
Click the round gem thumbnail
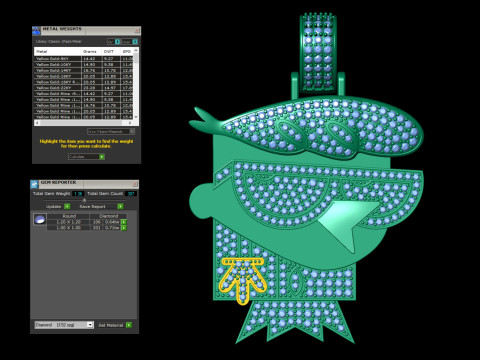40,220
